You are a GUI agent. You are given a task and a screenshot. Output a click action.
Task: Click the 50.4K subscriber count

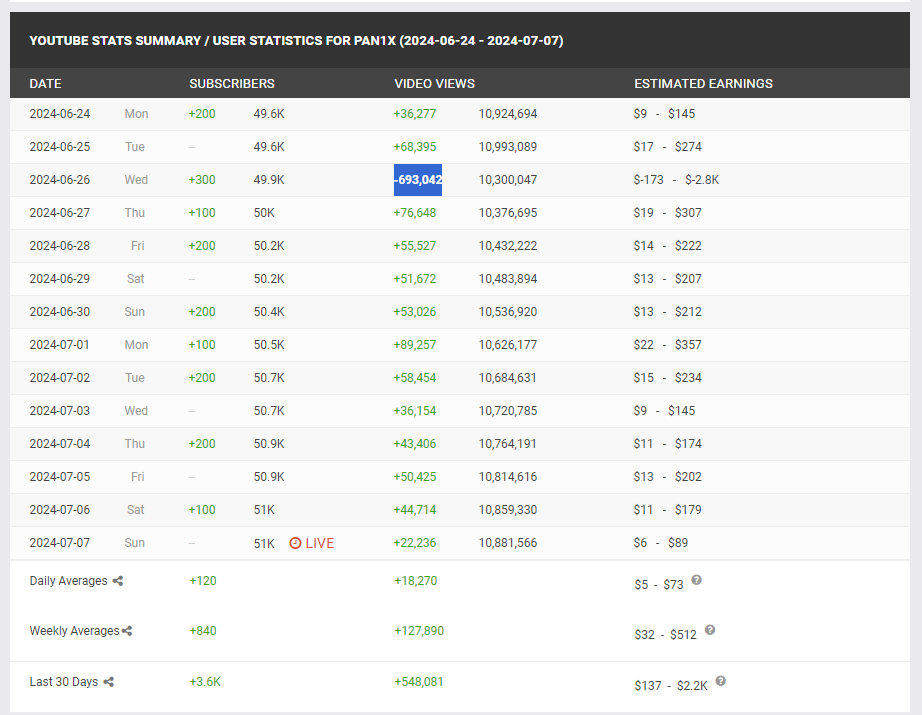(269, 312)
